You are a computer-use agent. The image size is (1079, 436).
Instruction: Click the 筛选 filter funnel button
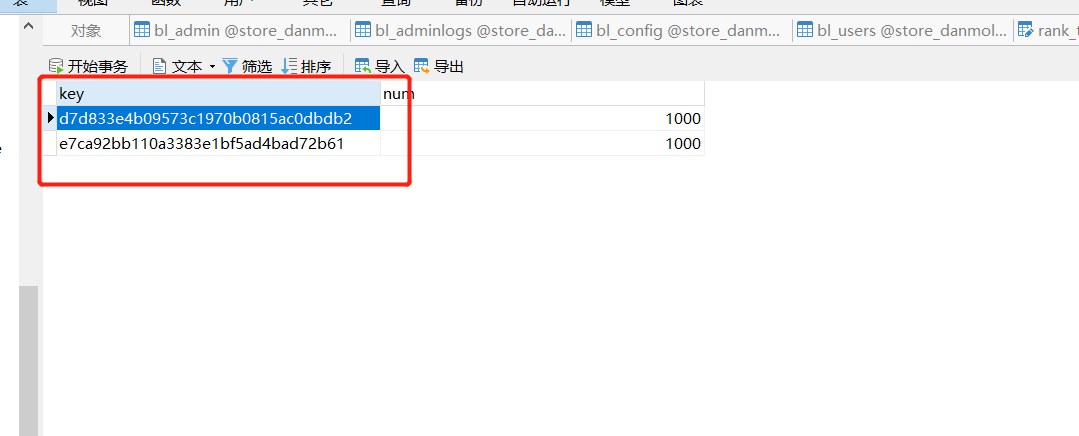pyautogui.click(x=247, y=67)
